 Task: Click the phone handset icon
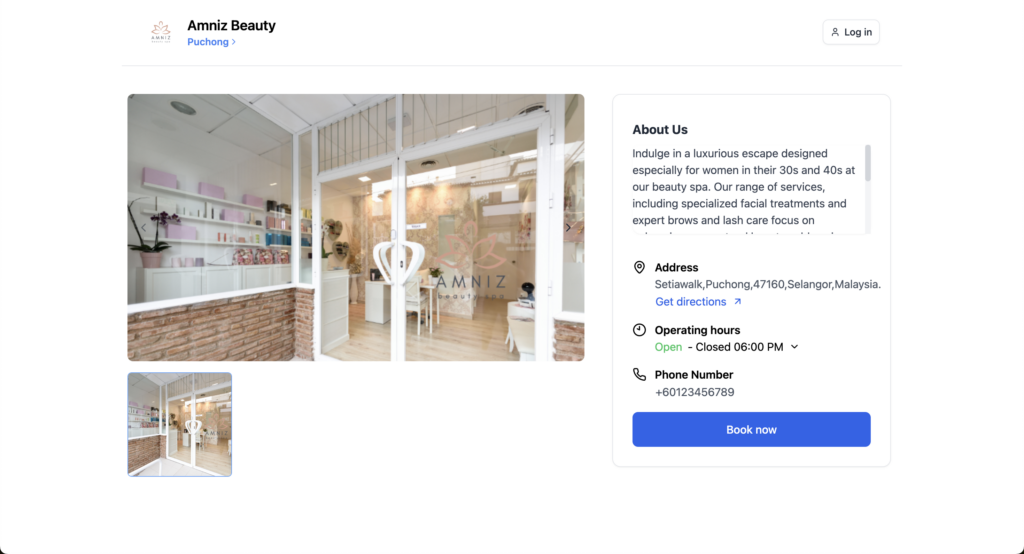[x=640, y=375]
